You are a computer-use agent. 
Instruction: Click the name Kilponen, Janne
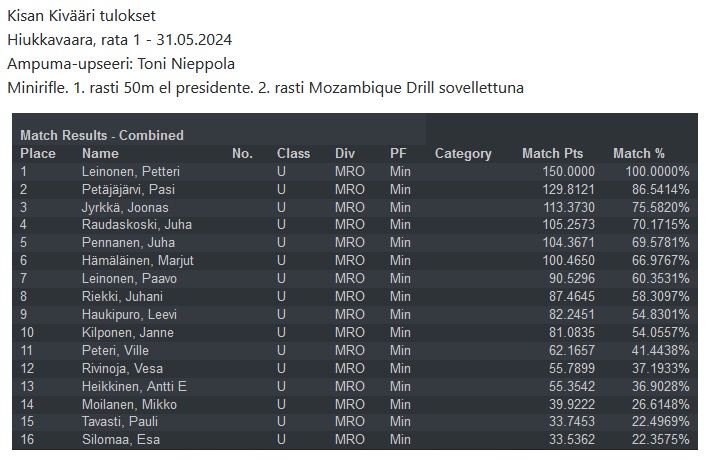tap(128, 332)
